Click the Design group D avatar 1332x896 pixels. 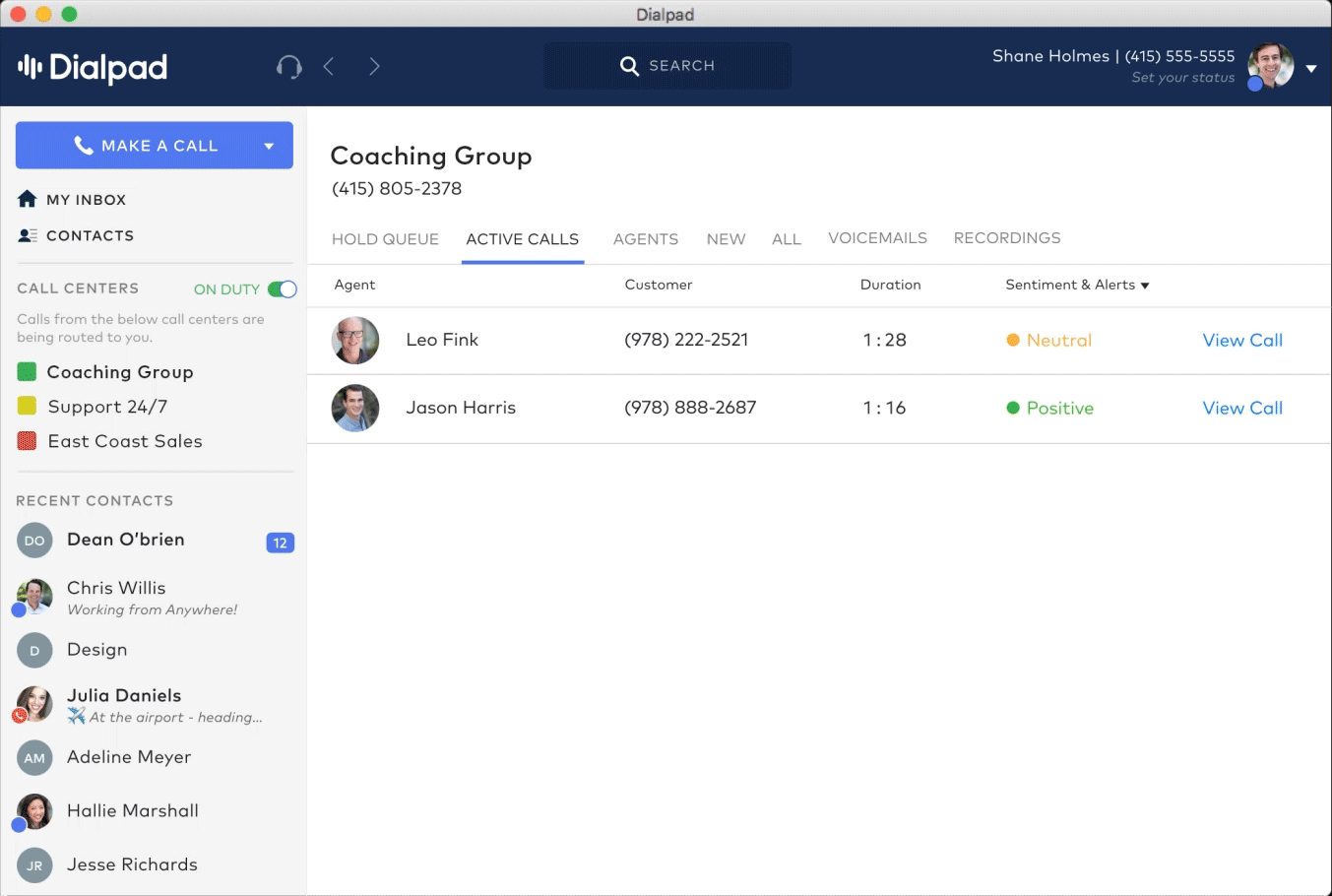(x=34, y=650)
